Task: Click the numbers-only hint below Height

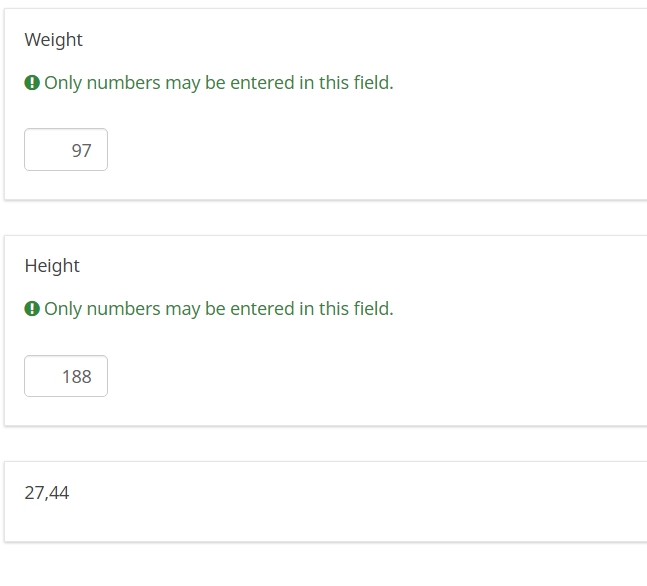Action: tap(218, 309)
